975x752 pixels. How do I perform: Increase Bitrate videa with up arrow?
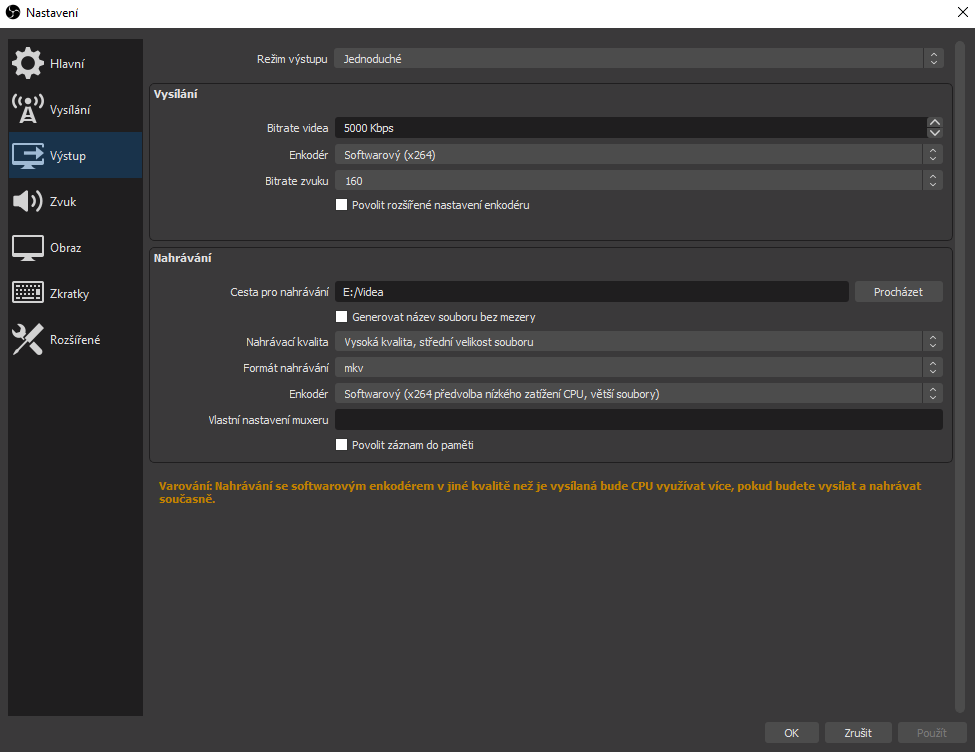pos(935,123)
